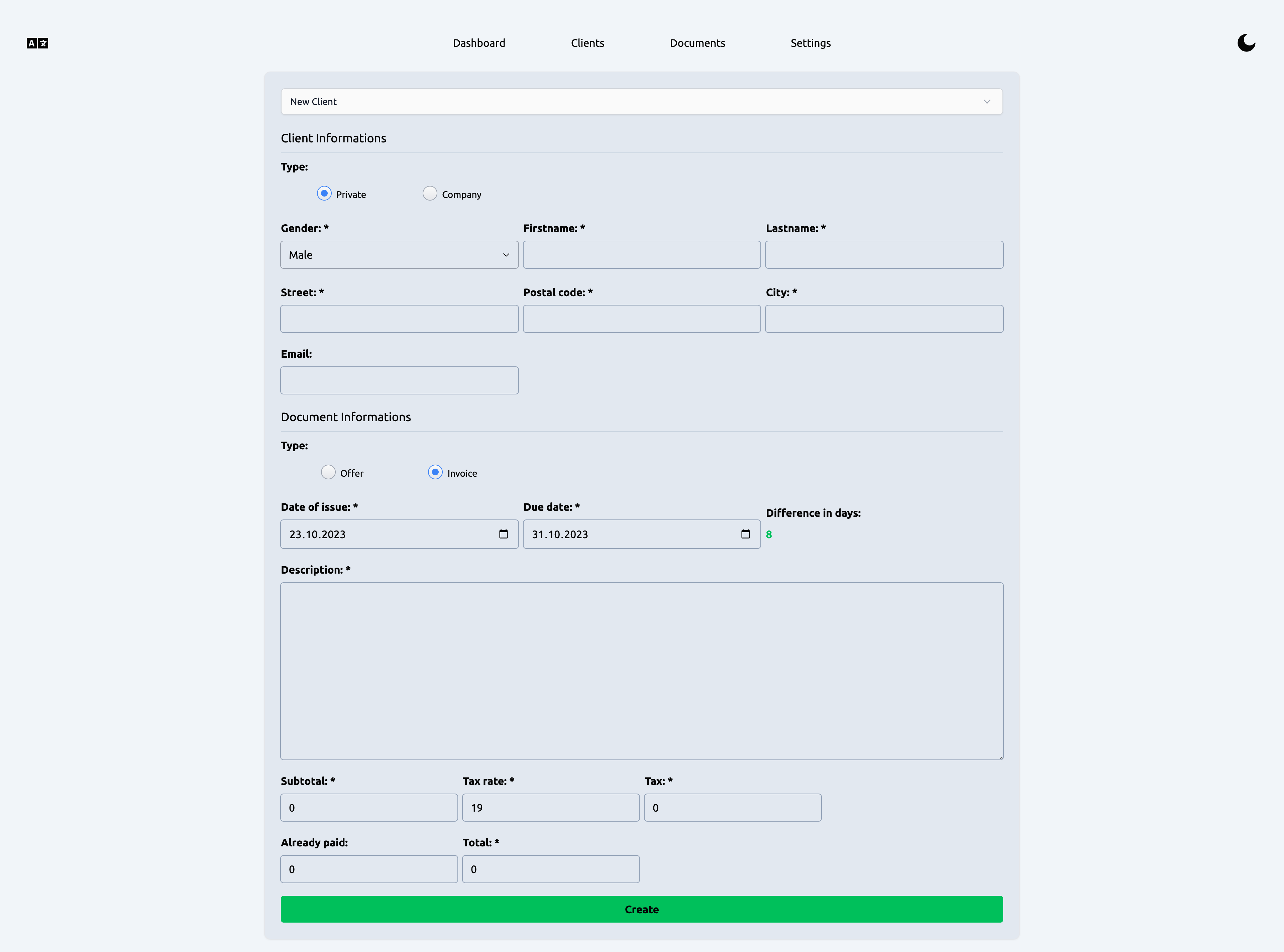Choose Invoice as document type
The width and height of the screenshot is (1284, 952).
click(435, 473)
